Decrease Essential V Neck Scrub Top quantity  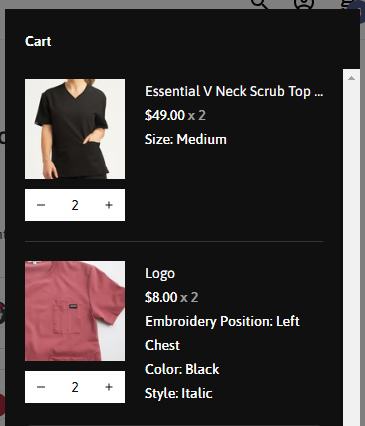coord(41,205)
